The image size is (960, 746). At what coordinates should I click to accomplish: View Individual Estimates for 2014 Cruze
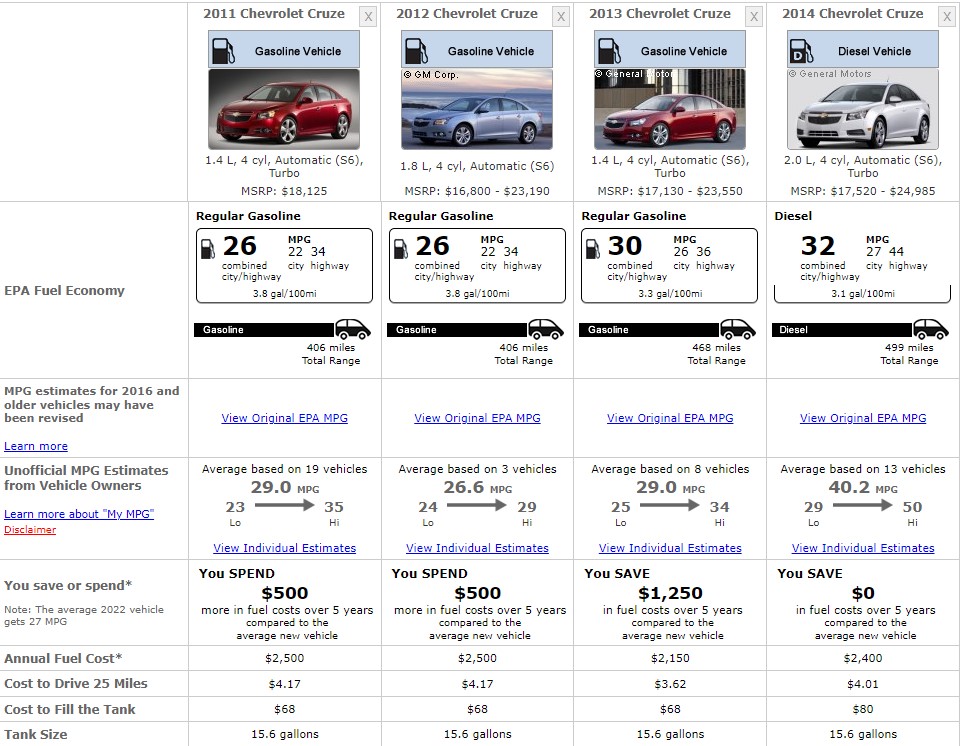[x=863, y=548]
